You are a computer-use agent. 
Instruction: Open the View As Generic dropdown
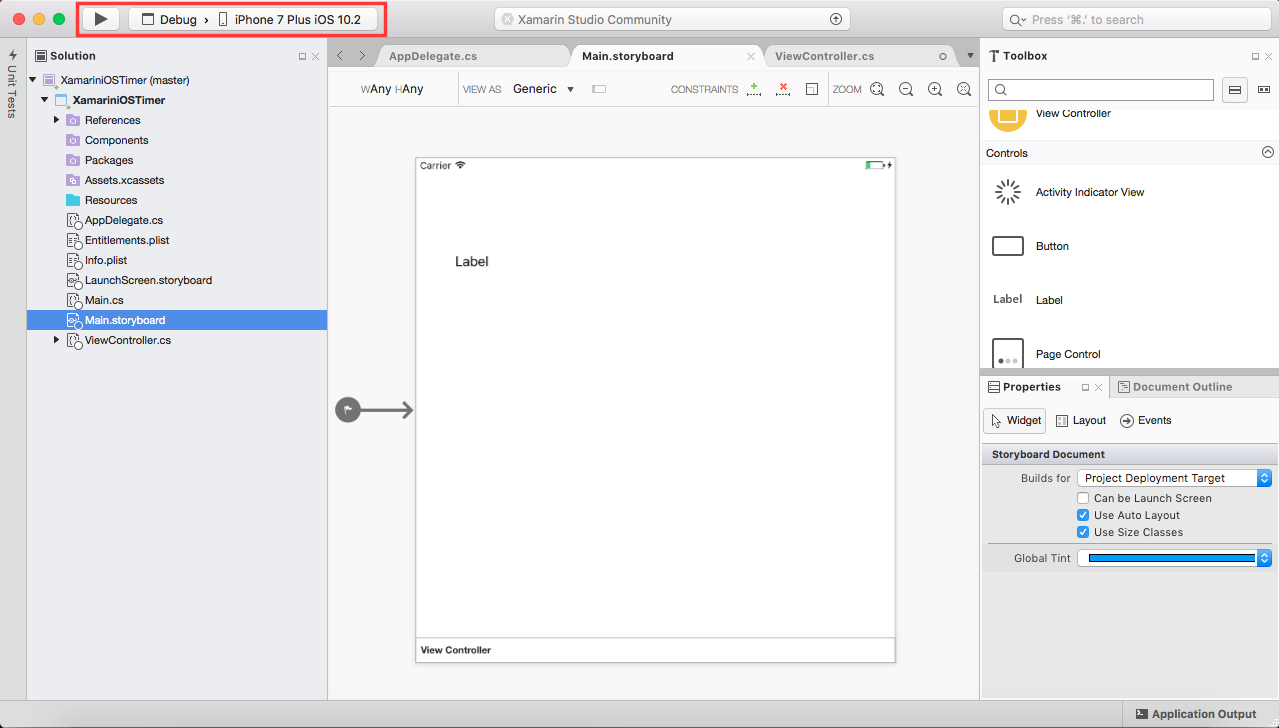(543, 89)
